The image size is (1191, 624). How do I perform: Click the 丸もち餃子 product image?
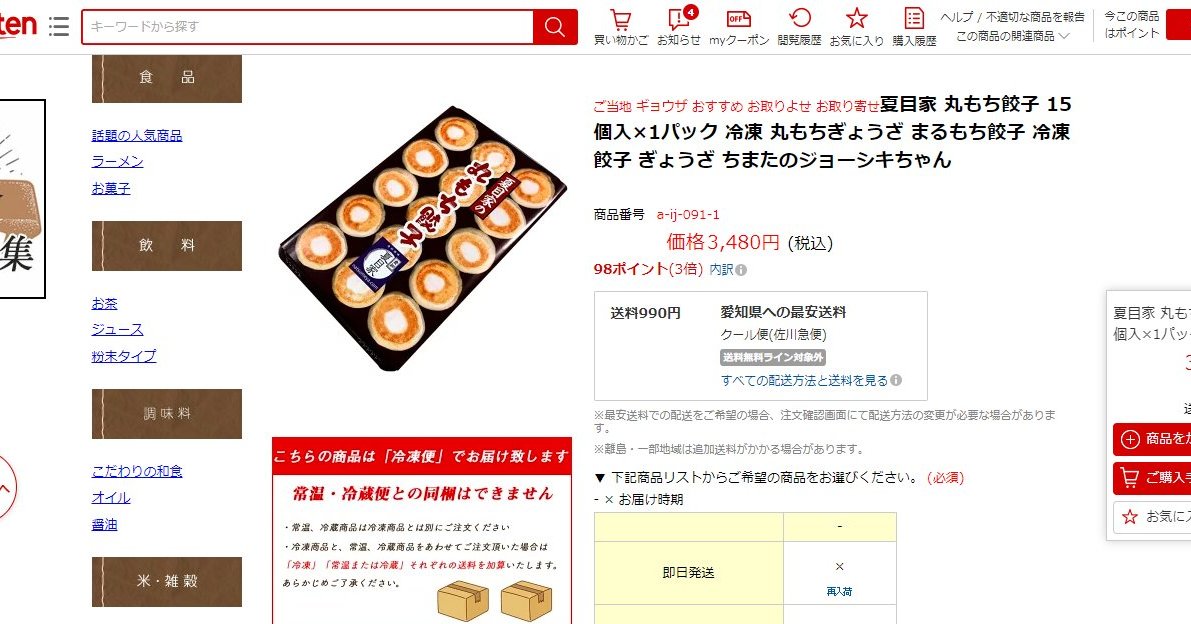tap(422, 238)
